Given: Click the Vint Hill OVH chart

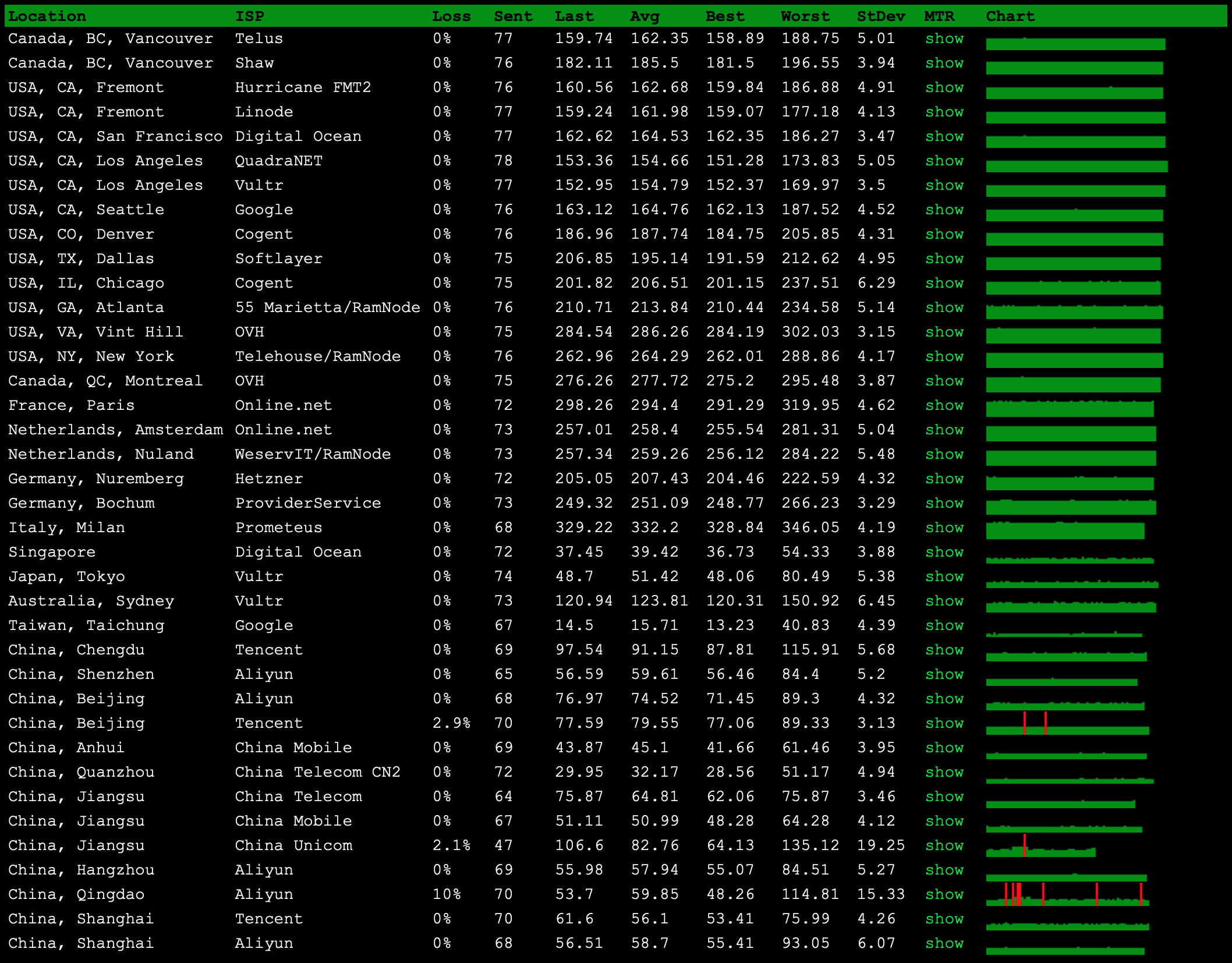Looking at the screenshot, I should [x=1073, y=335].
